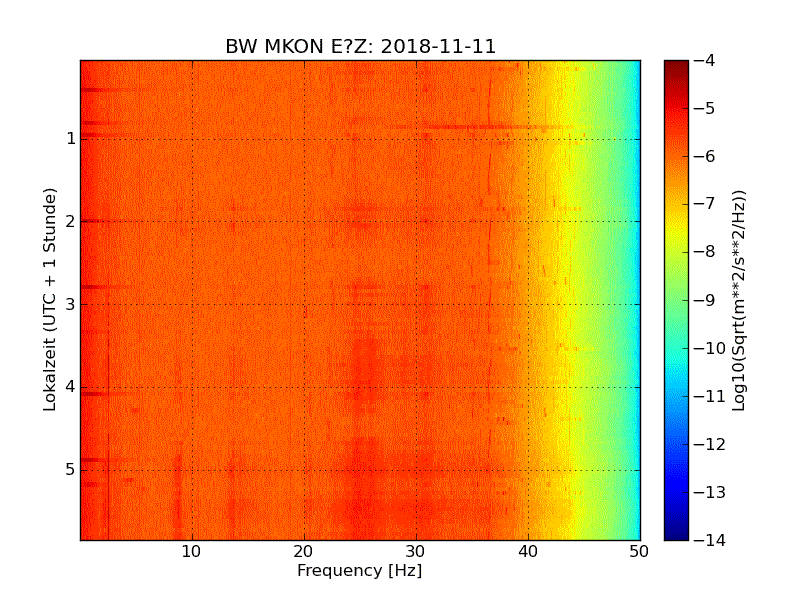Click colorbar tick label −5
Viewport: 800px width, 600px height.
(705, 109)
